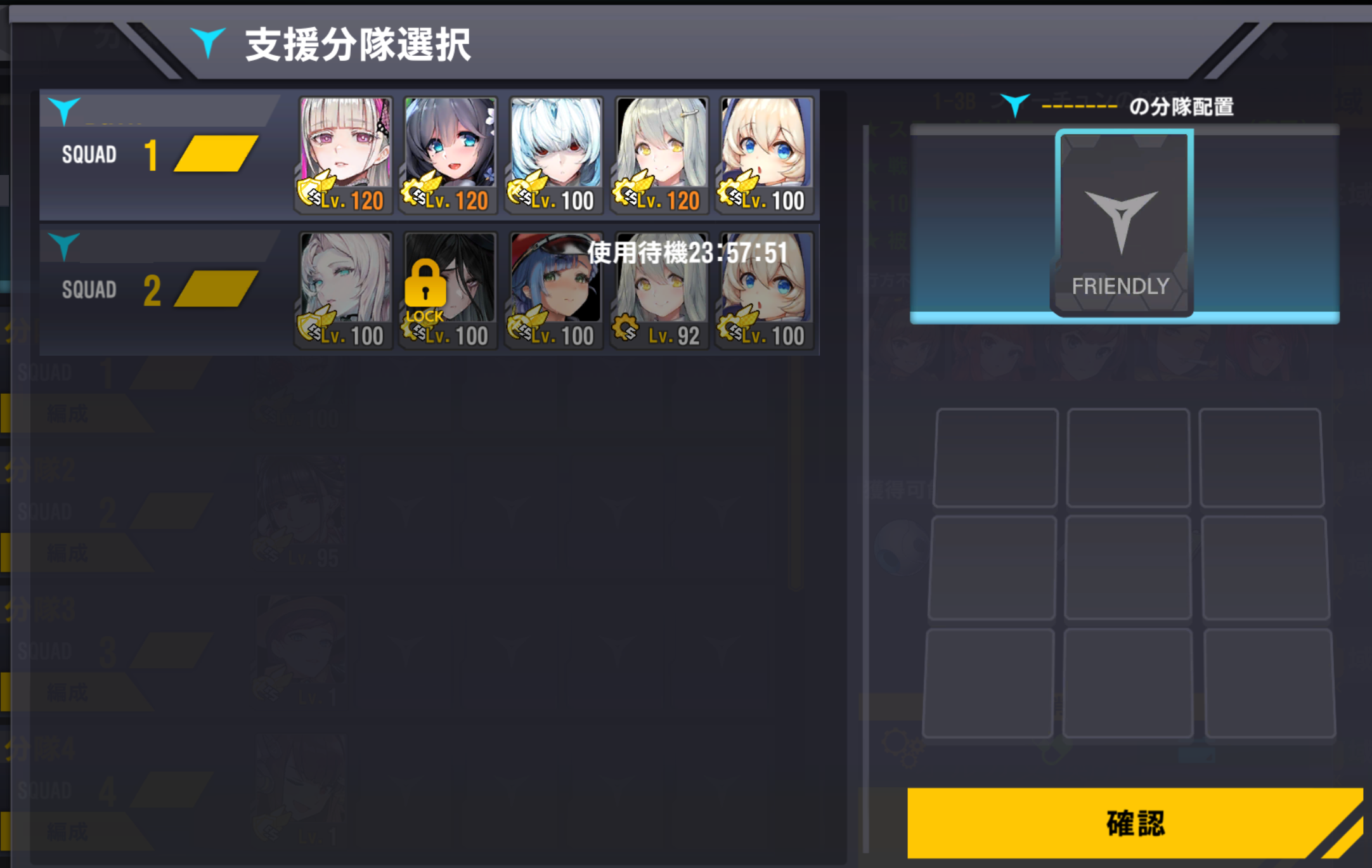The width and height of the screenshot is (1372, 868).
Task: Click the Lv. 92 doll in Squad 2
Action: tap(660, 290)
